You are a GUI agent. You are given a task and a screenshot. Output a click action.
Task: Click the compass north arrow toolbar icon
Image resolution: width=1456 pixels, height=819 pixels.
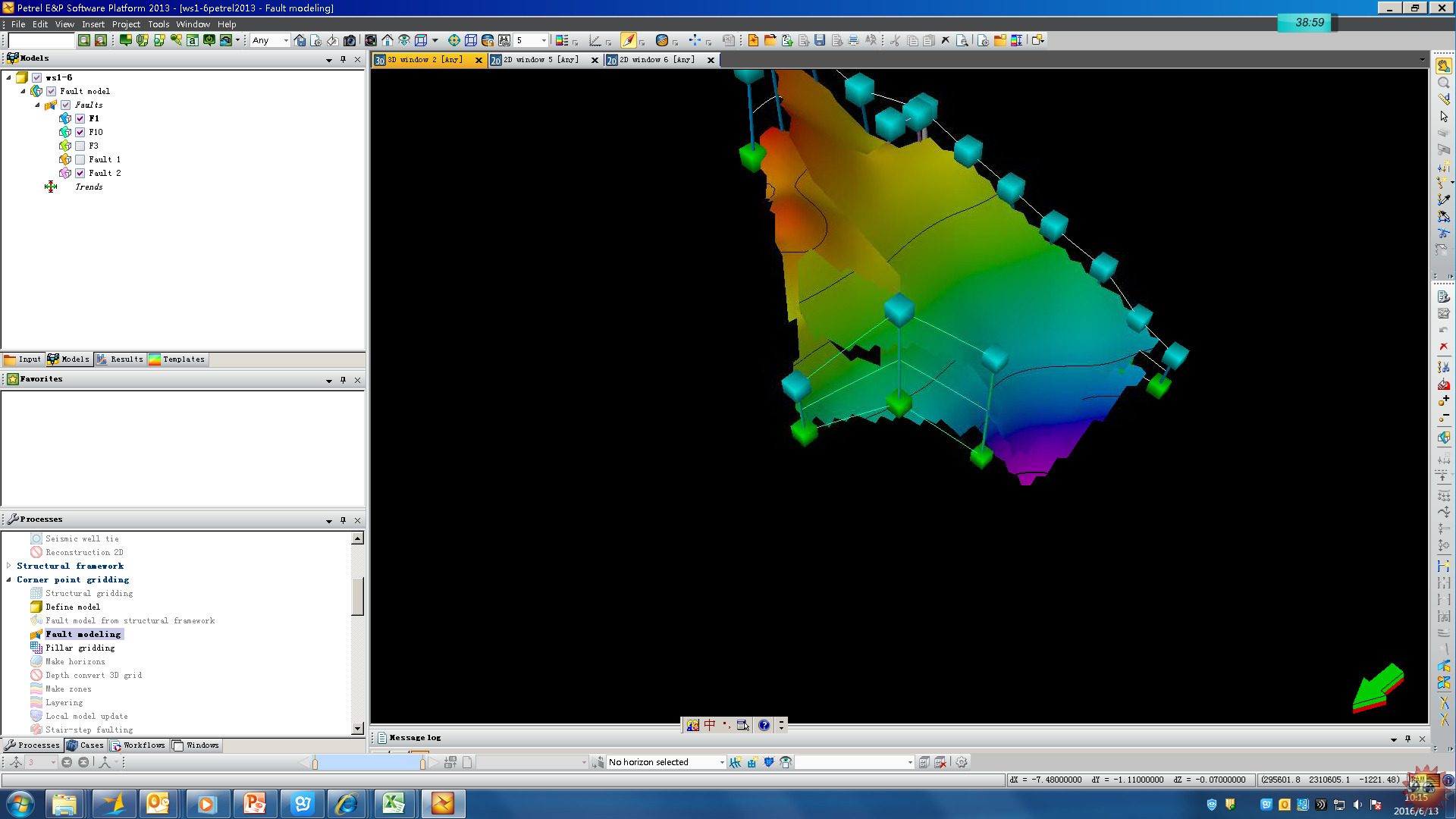tap(629, 40)
